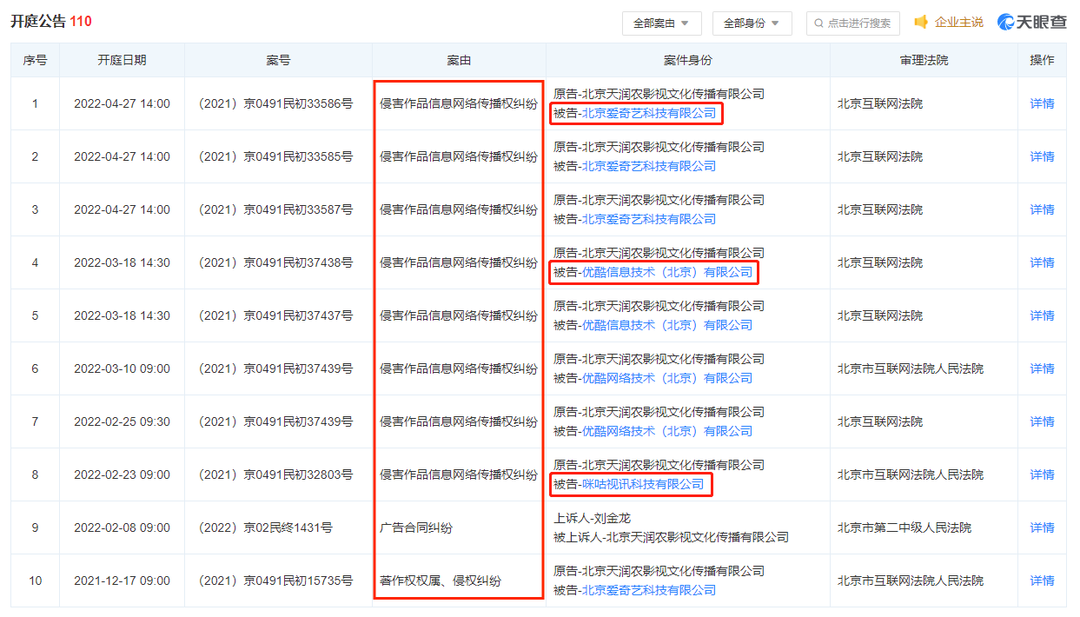This screenshot has height=617, width=1080.
Task: Click the 序号 column header
Action: coord(35,60)
